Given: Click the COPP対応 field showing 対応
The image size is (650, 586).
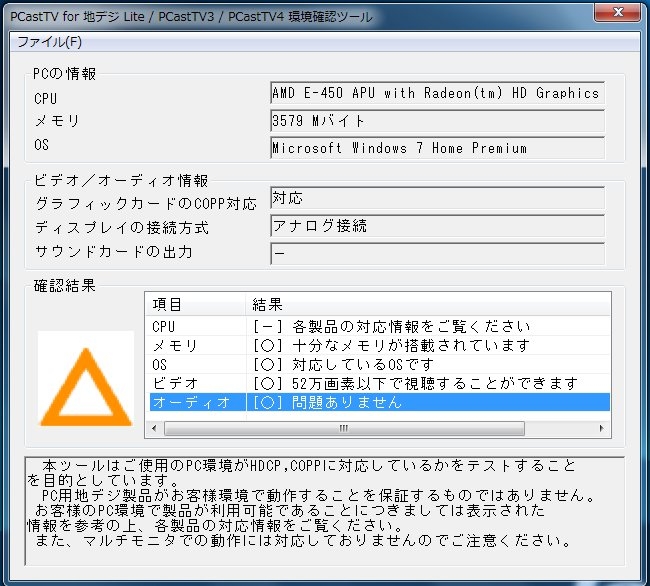Looking at the screenshot, I should pos(437,198).
